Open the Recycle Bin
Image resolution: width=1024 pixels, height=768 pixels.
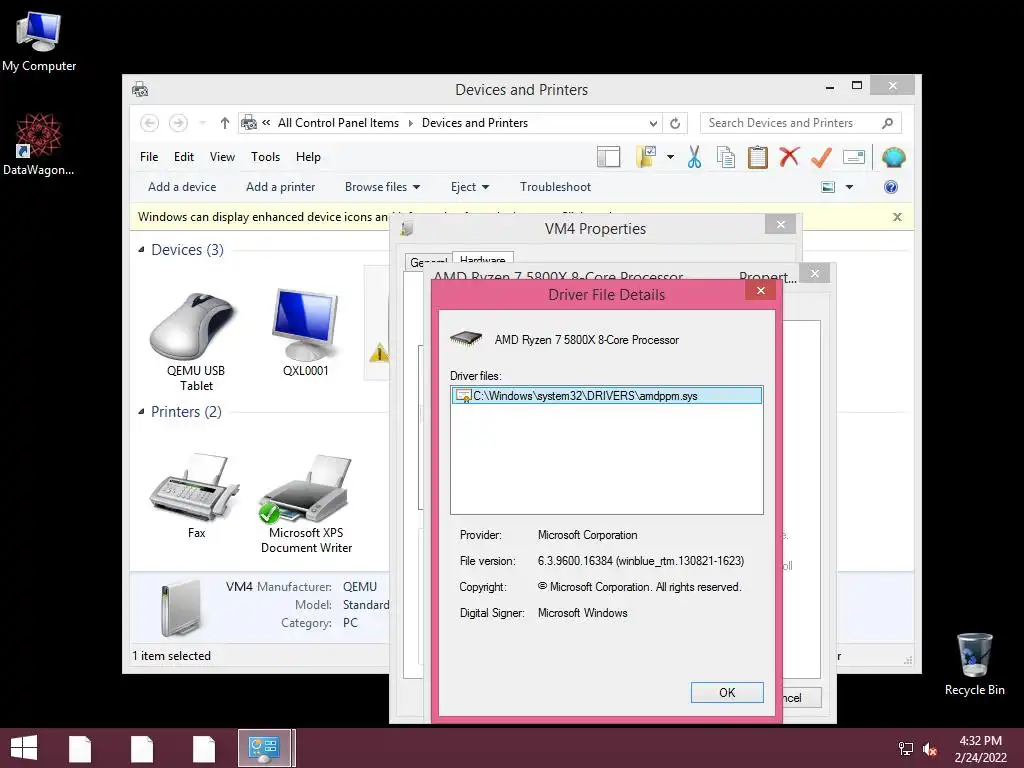(974, 664)
